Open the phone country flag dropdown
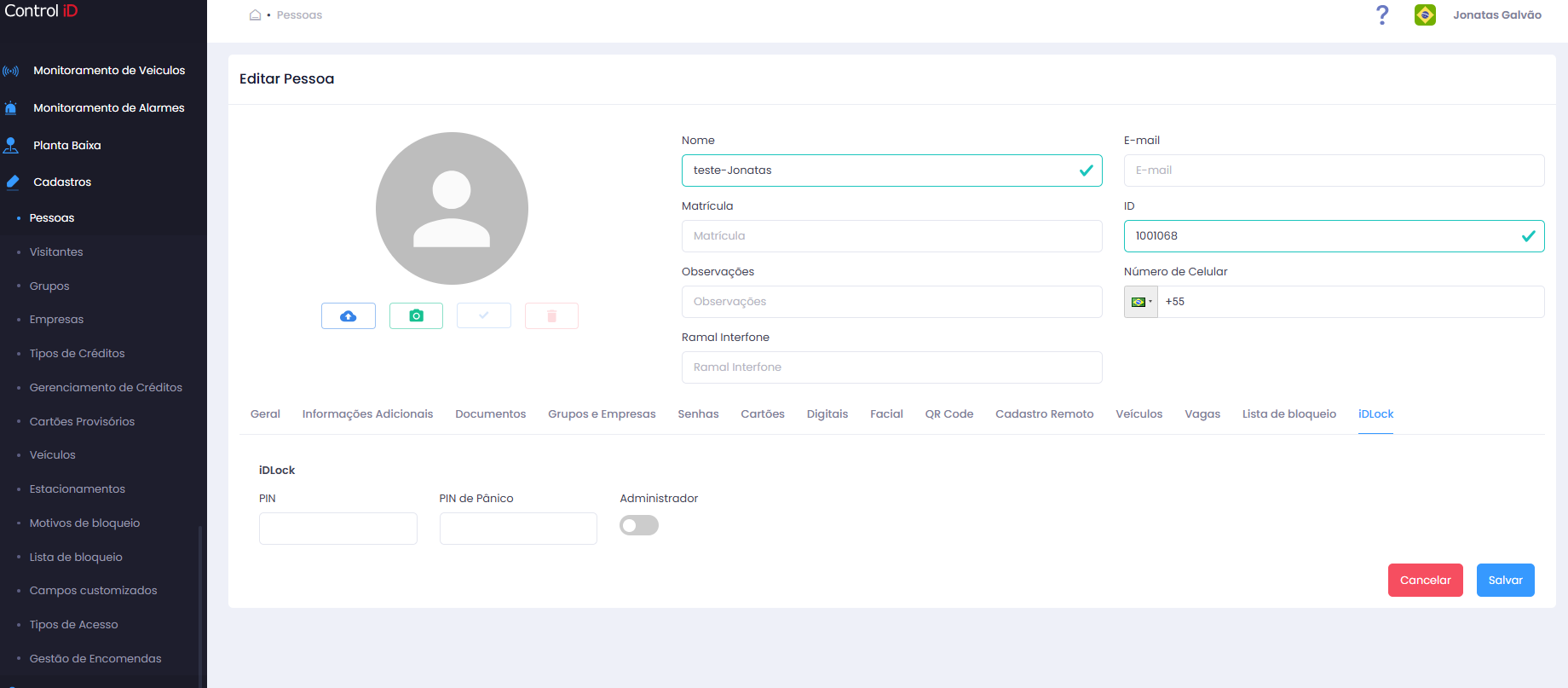The height and width of the screenshot is (688, 1568). click(1140, 302)
